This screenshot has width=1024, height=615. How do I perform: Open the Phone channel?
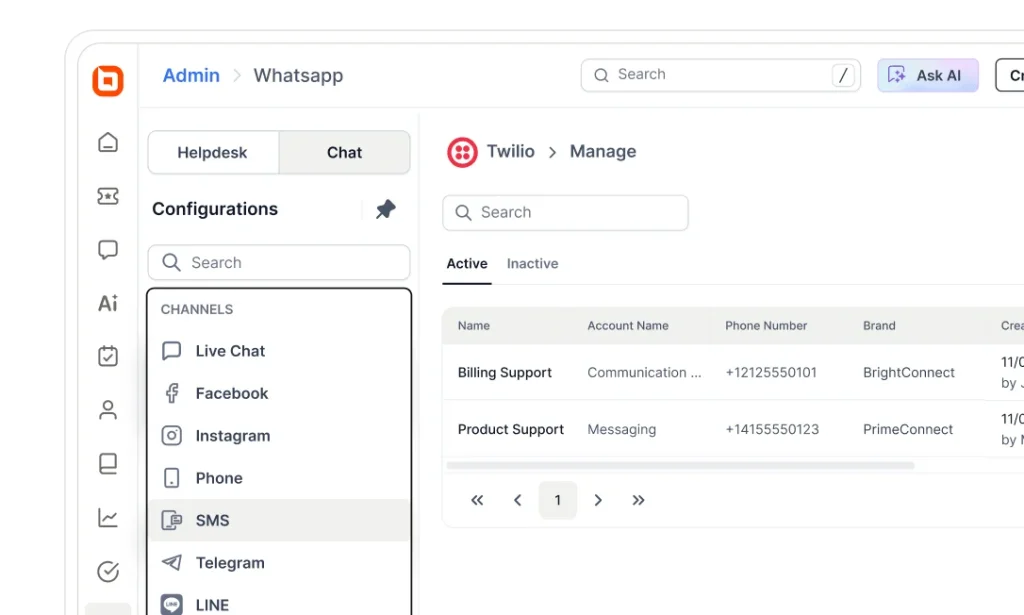coord(279,478)
